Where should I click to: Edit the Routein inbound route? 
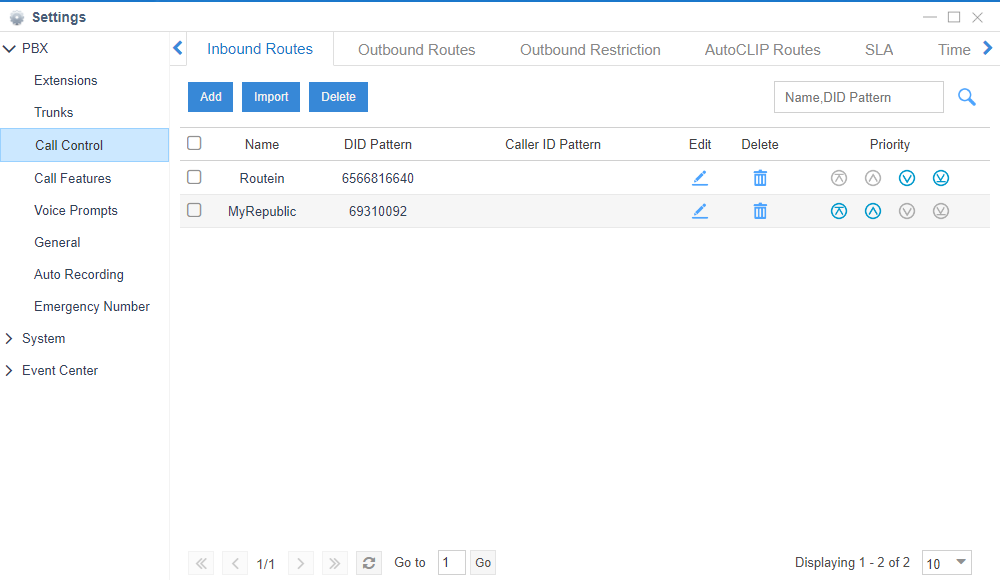700,177
